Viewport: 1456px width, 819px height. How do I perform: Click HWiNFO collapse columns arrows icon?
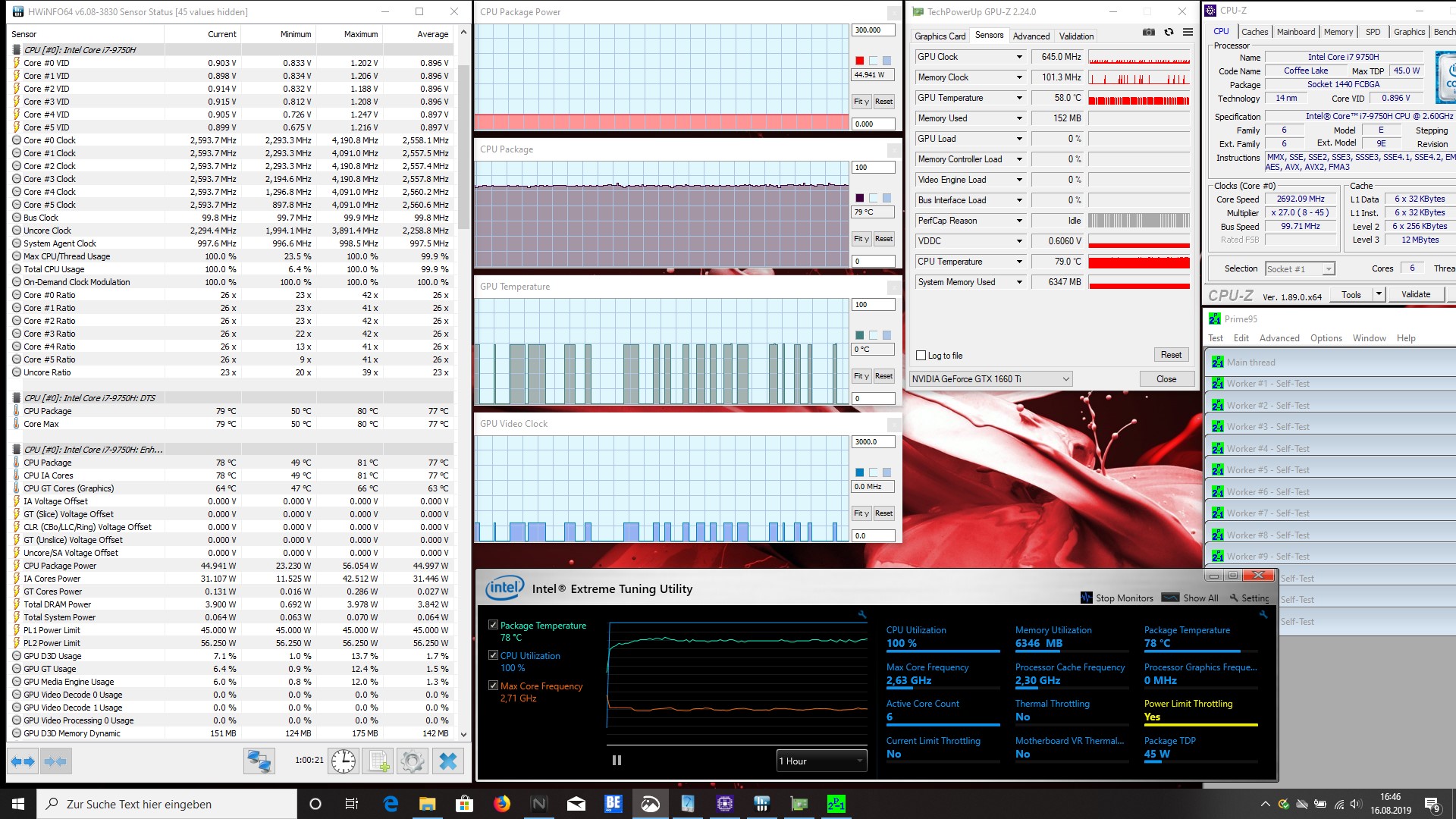tap(55, 761)
